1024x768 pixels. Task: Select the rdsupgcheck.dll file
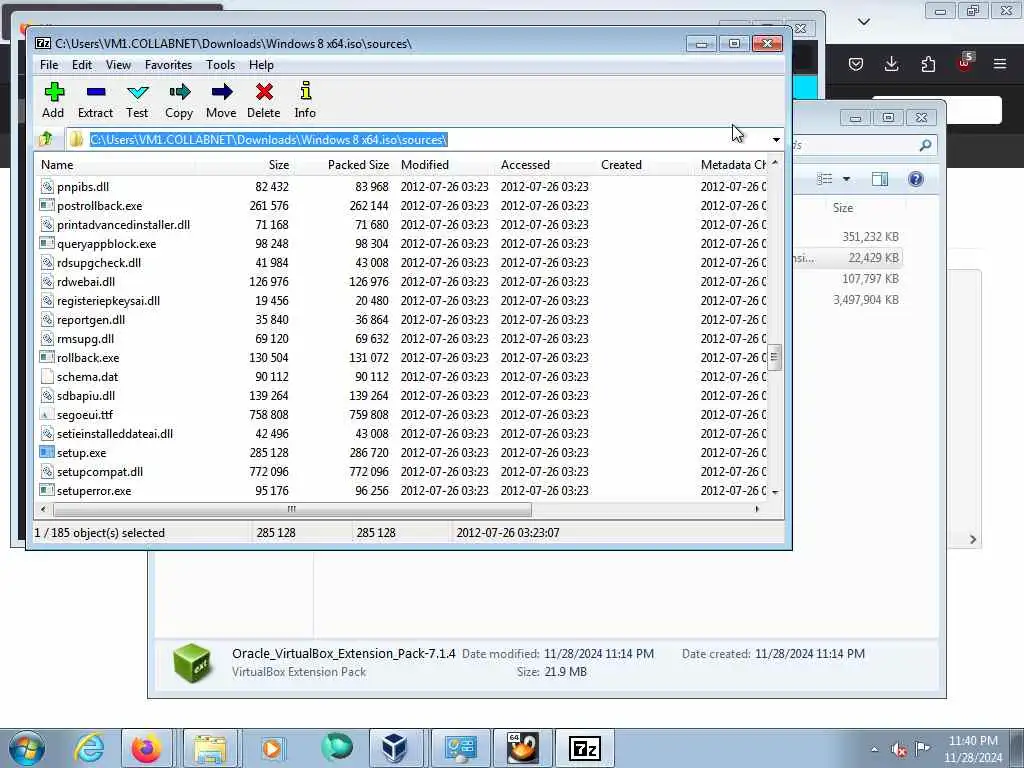[x=98, y=263]
